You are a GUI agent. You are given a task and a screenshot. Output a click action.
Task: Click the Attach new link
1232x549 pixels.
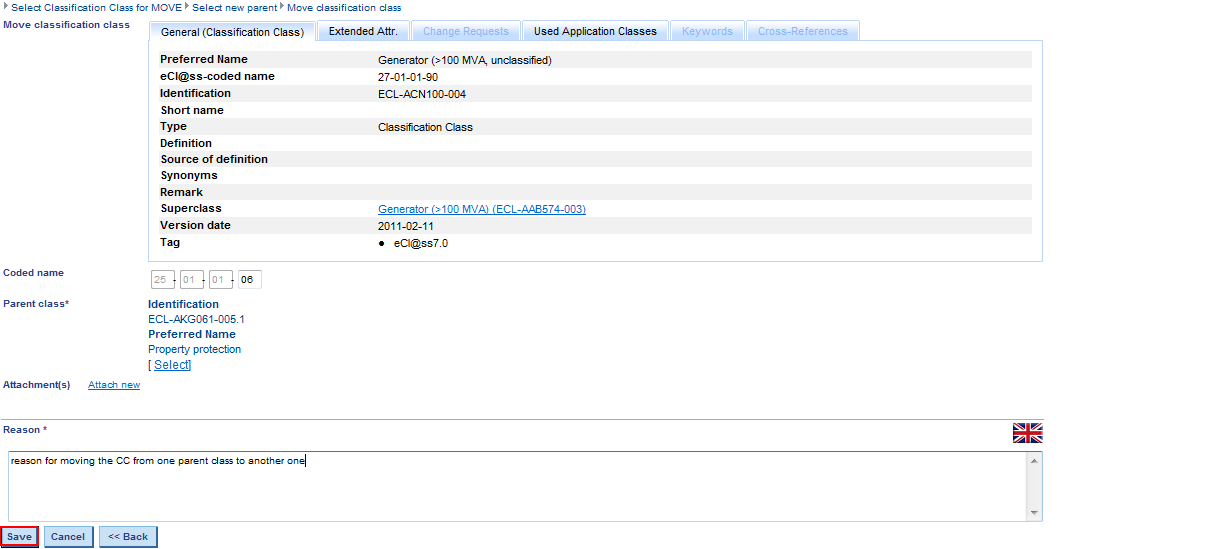114,385
